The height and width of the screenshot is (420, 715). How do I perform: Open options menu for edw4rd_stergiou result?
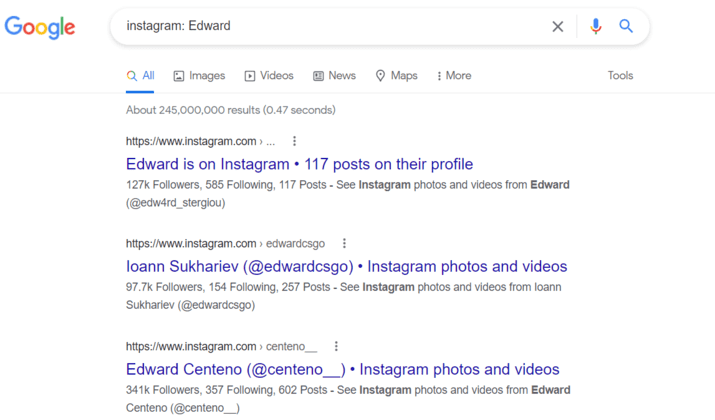[295, 141]
